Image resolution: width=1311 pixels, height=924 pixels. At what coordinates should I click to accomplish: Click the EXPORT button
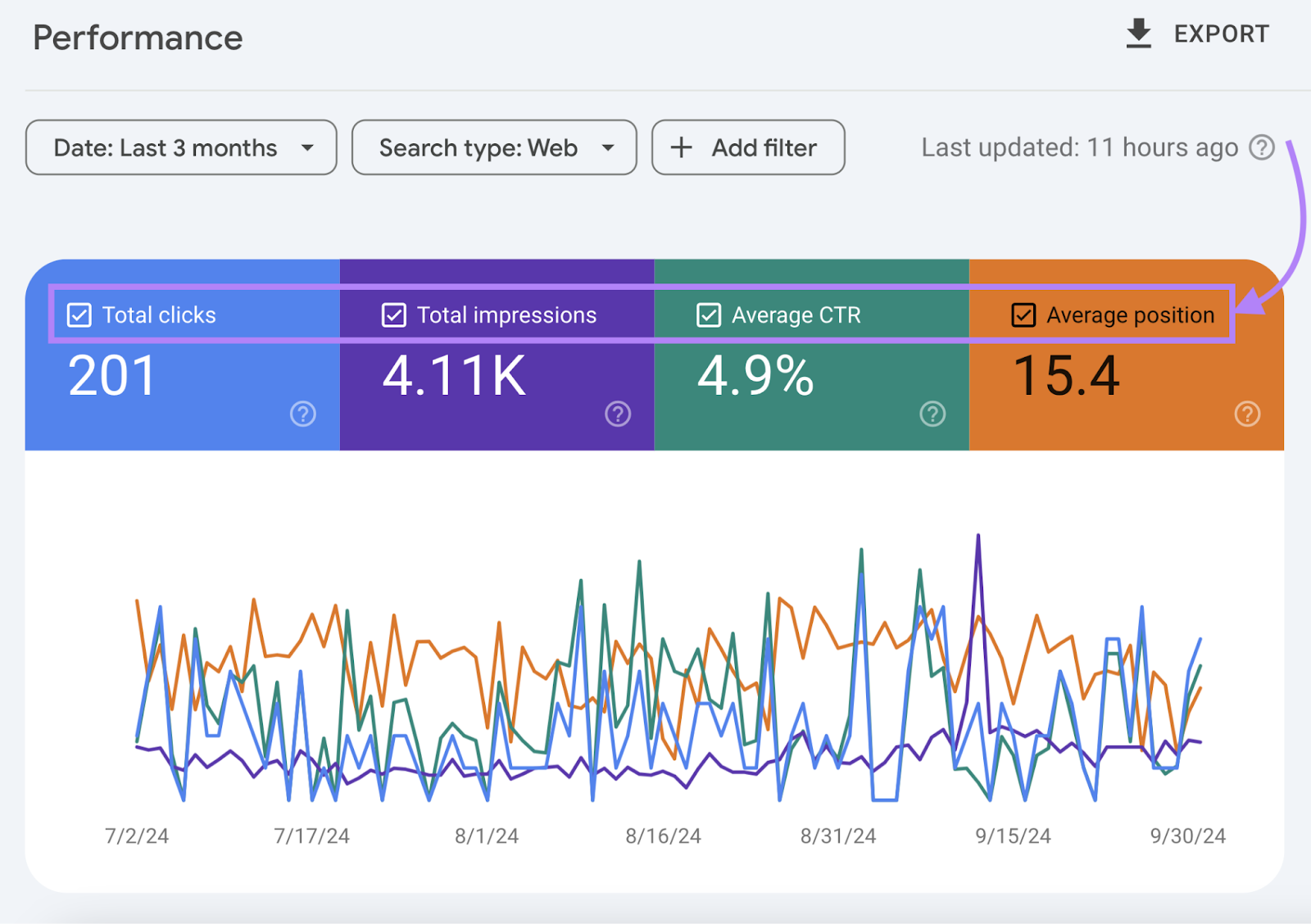pyautogui.click(x=1196, y=33)
